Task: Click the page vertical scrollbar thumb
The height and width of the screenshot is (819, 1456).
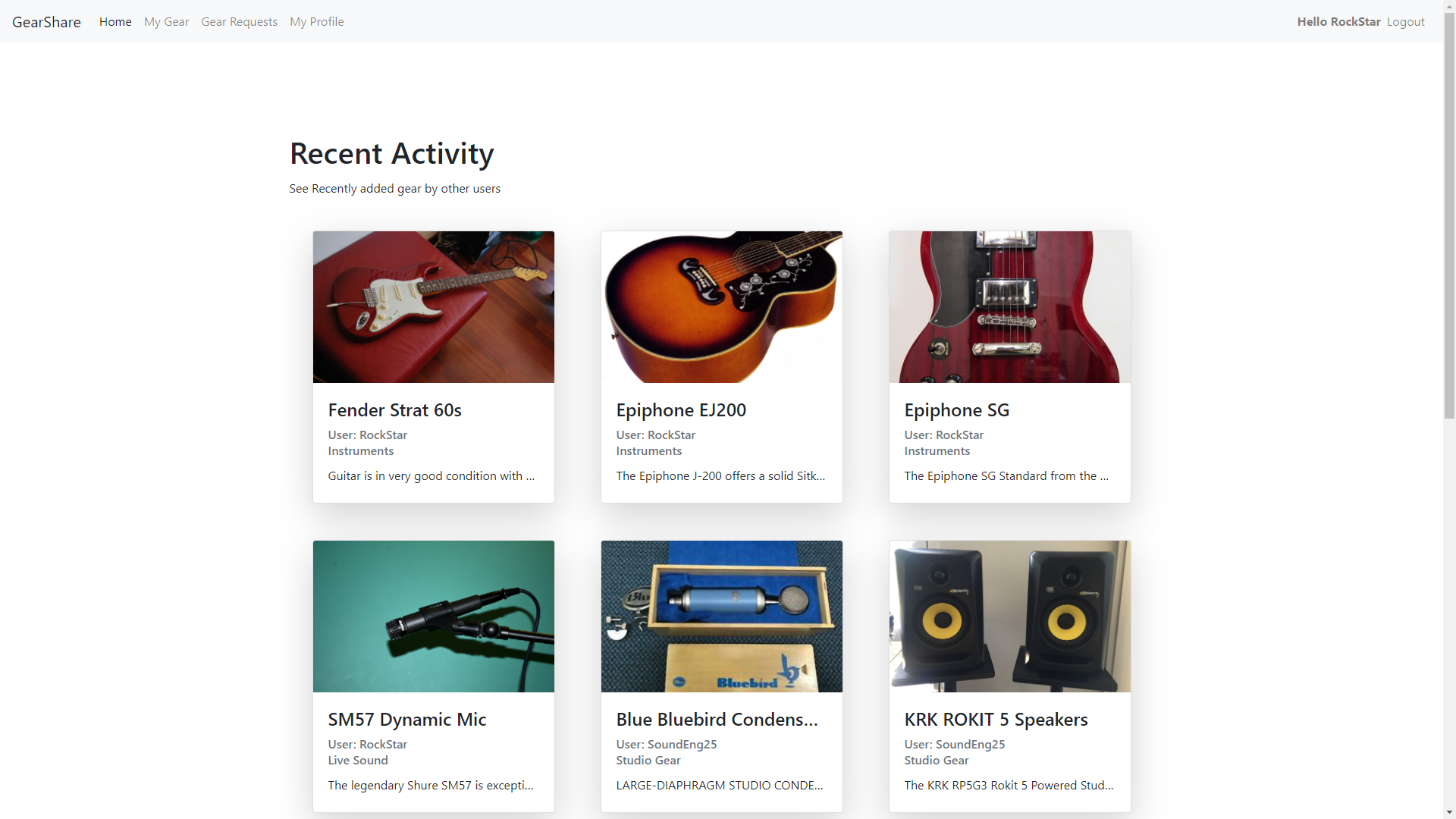Action: pyautogui.click(x=1449, y=215)
